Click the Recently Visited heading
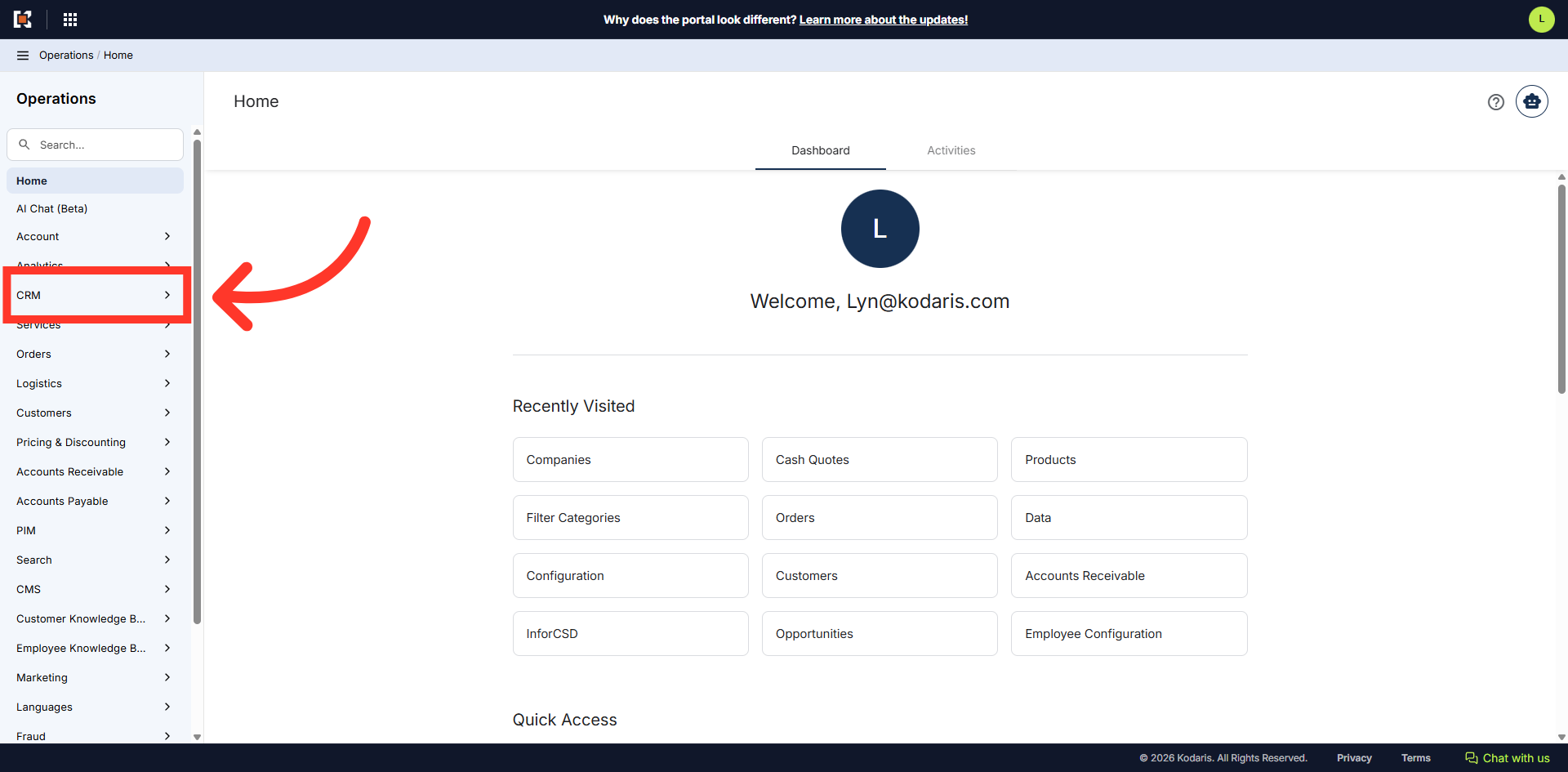 [573, 406]
